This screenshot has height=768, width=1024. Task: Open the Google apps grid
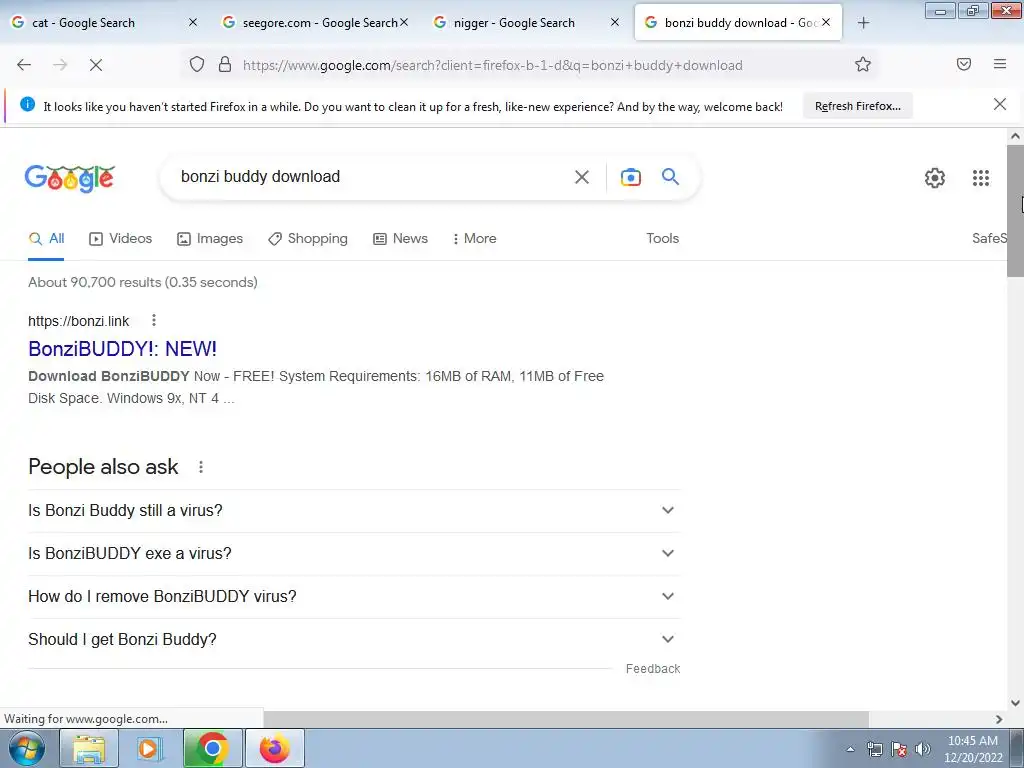[x=980, y=178]
